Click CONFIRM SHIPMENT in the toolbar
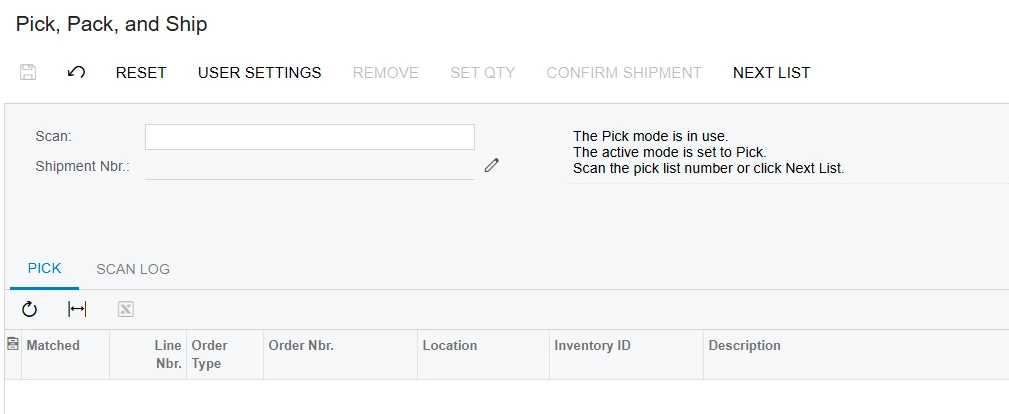 [x=624, y=73]
